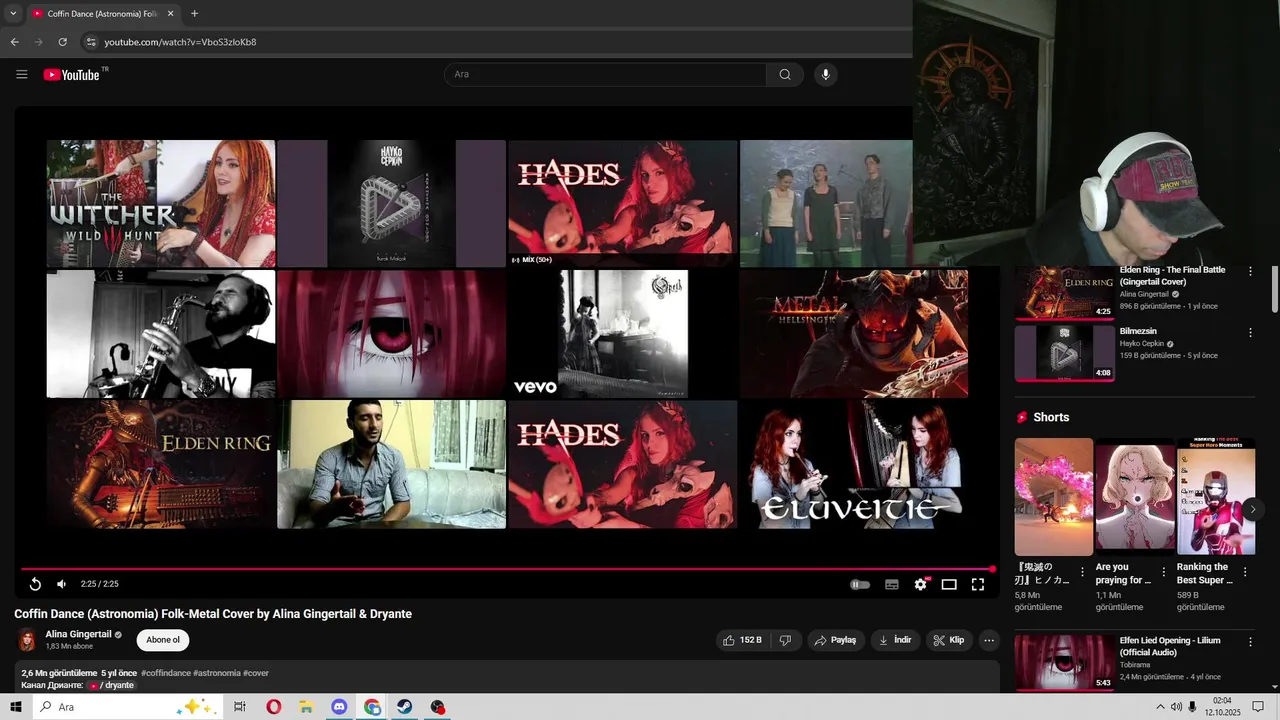
Task: Dislike the video with thumbs-down
Action: click(x=786, y=640)
